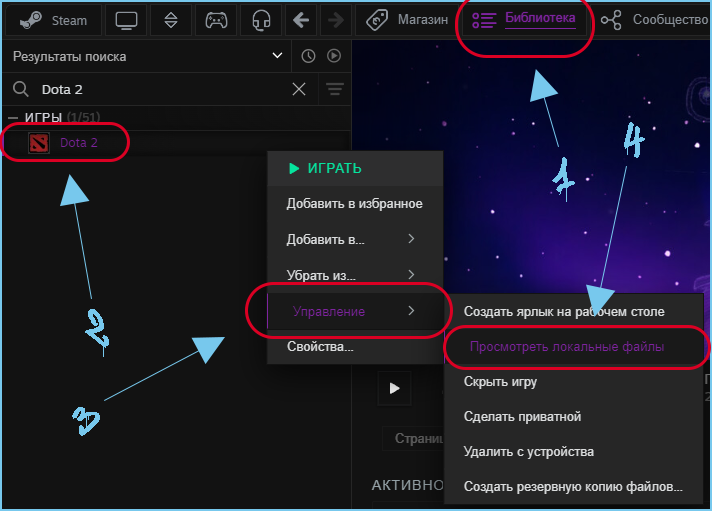Open the Управление submenu

click(354, 311)
